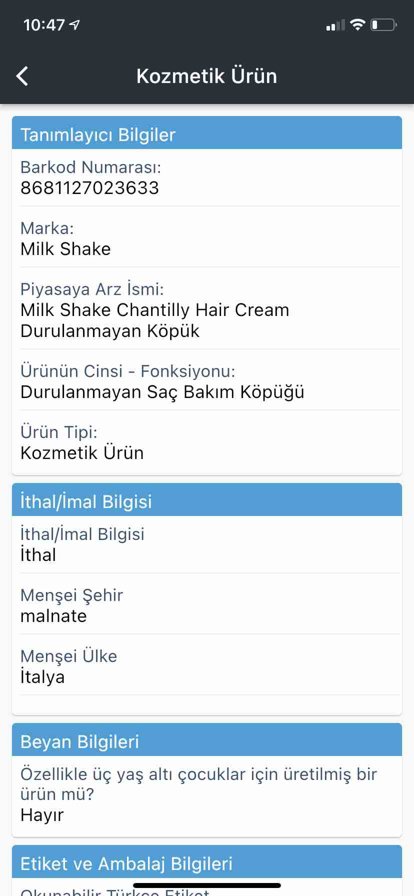Tap the Milk Shake Chantilly Hair Cream name
The image size is (414, 896).
click(154, 310)
